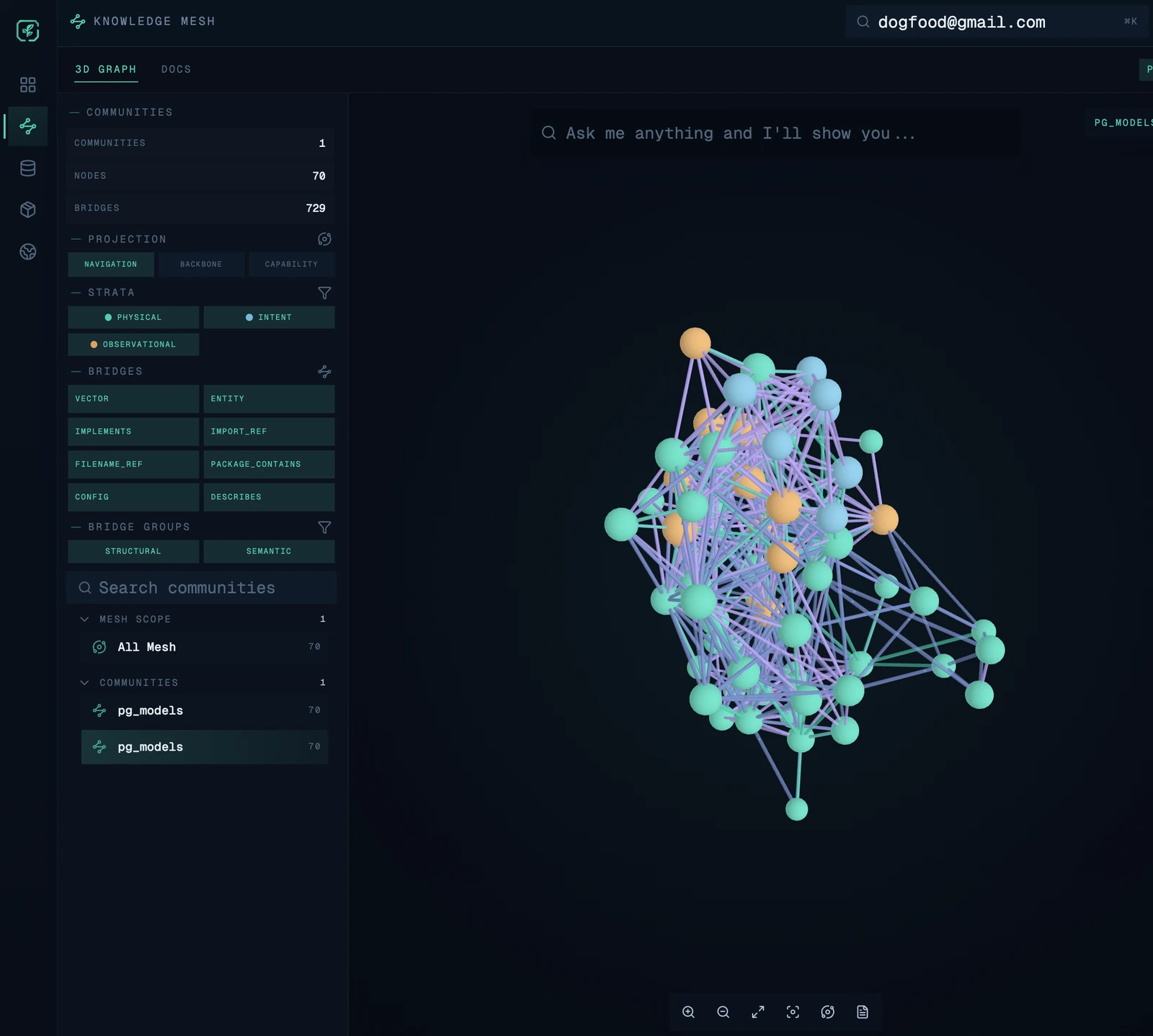Viewport: 1153px width, 1036px height.
Task: Click the Search communities input field
Action: [209, 588]
